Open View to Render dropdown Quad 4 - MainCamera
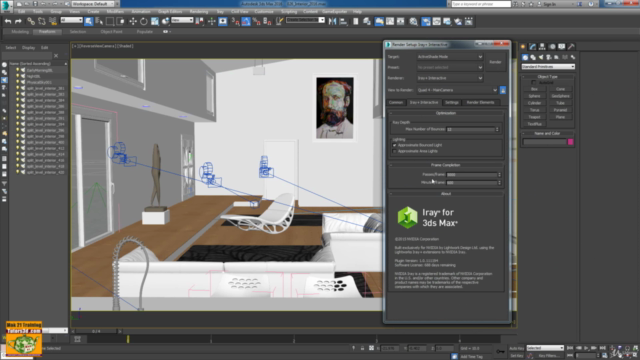Screen dimensions: 640x360 coord(457,90)
